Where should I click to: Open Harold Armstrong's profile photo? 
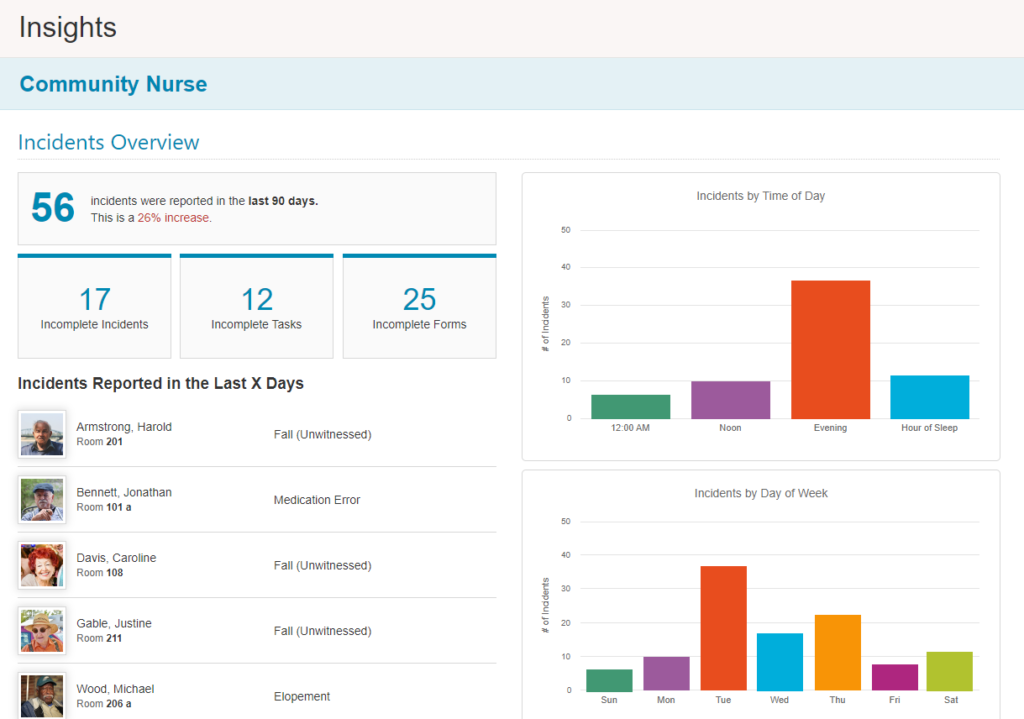[x=41, y=434]
